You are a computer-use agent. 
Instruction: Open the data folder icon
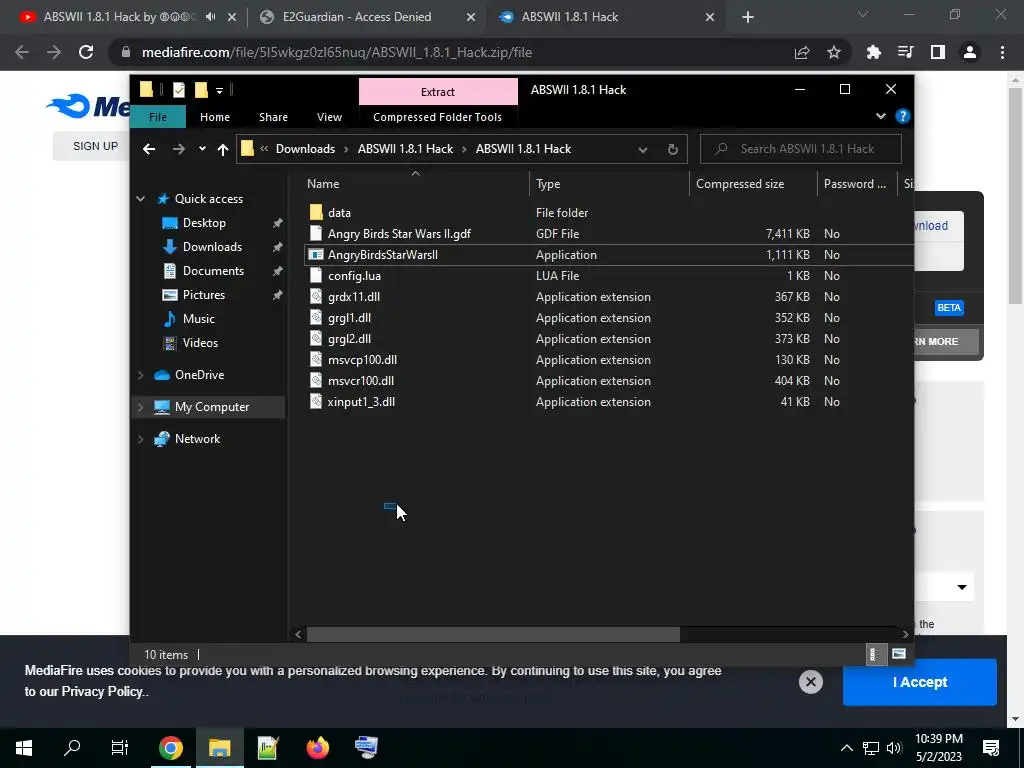[x=316, y=212]
